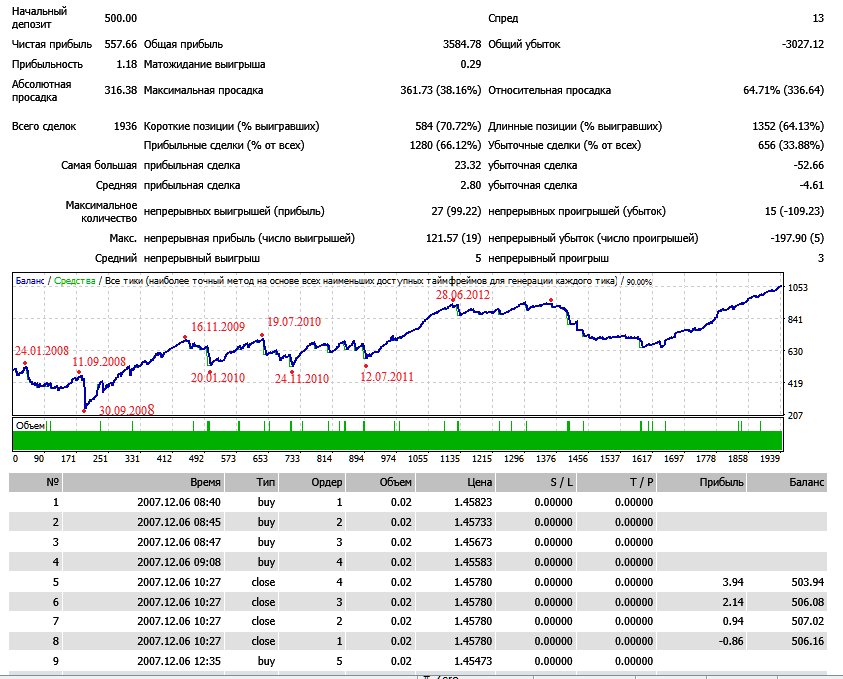This screenshot has height=679, width=843.
Task: Click the blue Баланс legend label
Action: [x=30, y=281]
